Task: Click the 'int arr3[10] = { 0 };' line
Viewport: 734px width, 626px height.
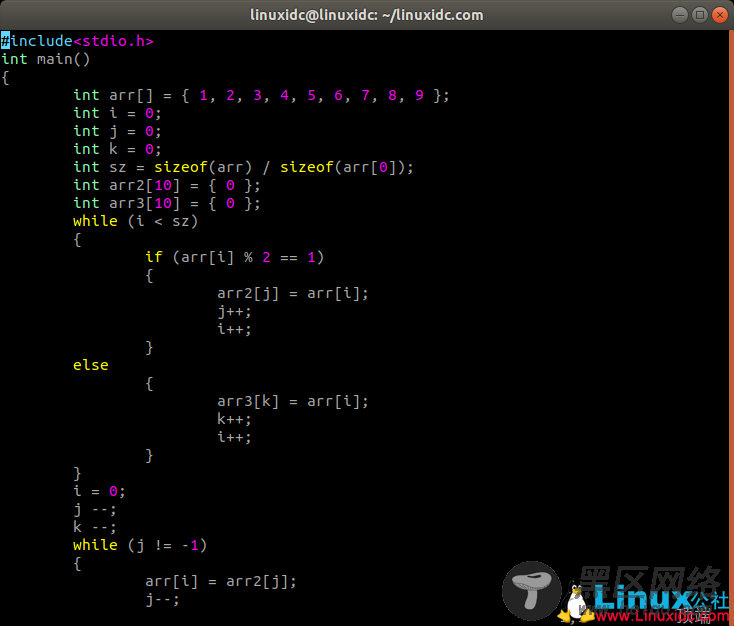Action: [167, 203]
